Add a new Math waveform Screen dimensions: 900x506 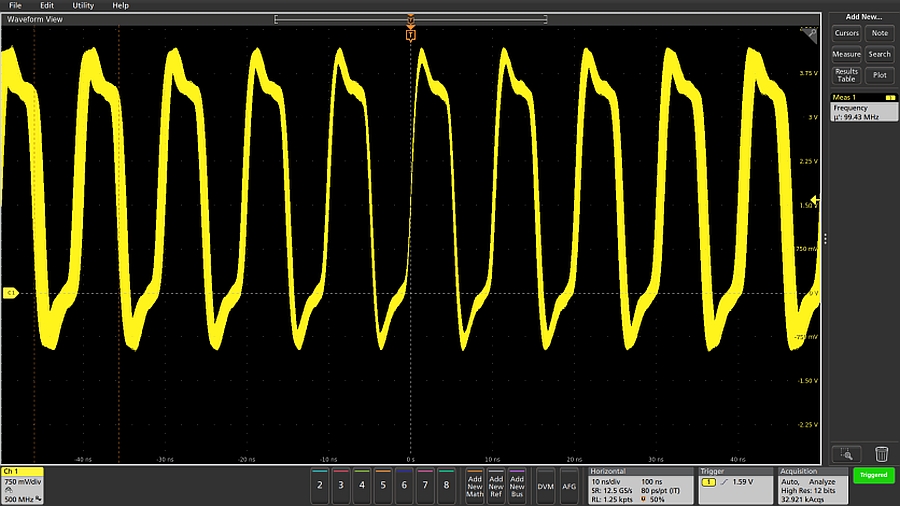[x=475, y=484]
